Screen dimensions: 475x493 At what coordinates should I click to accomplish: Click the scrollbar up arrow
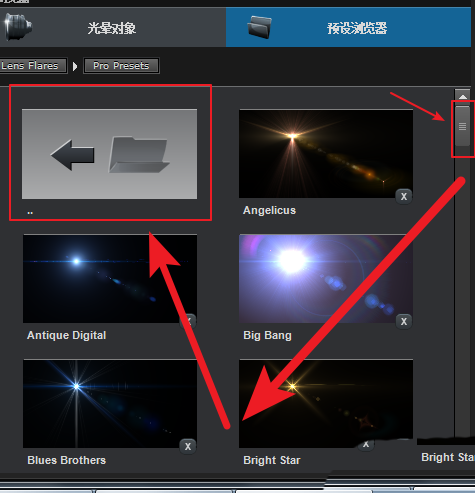[462, 96]
